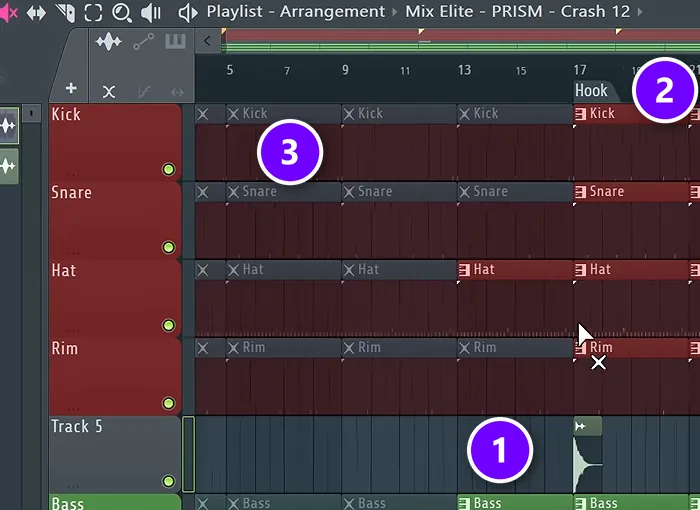Open the arrow after Crash 12 title
The width and height of the screenshot is (700, 510).
(640, 12)
